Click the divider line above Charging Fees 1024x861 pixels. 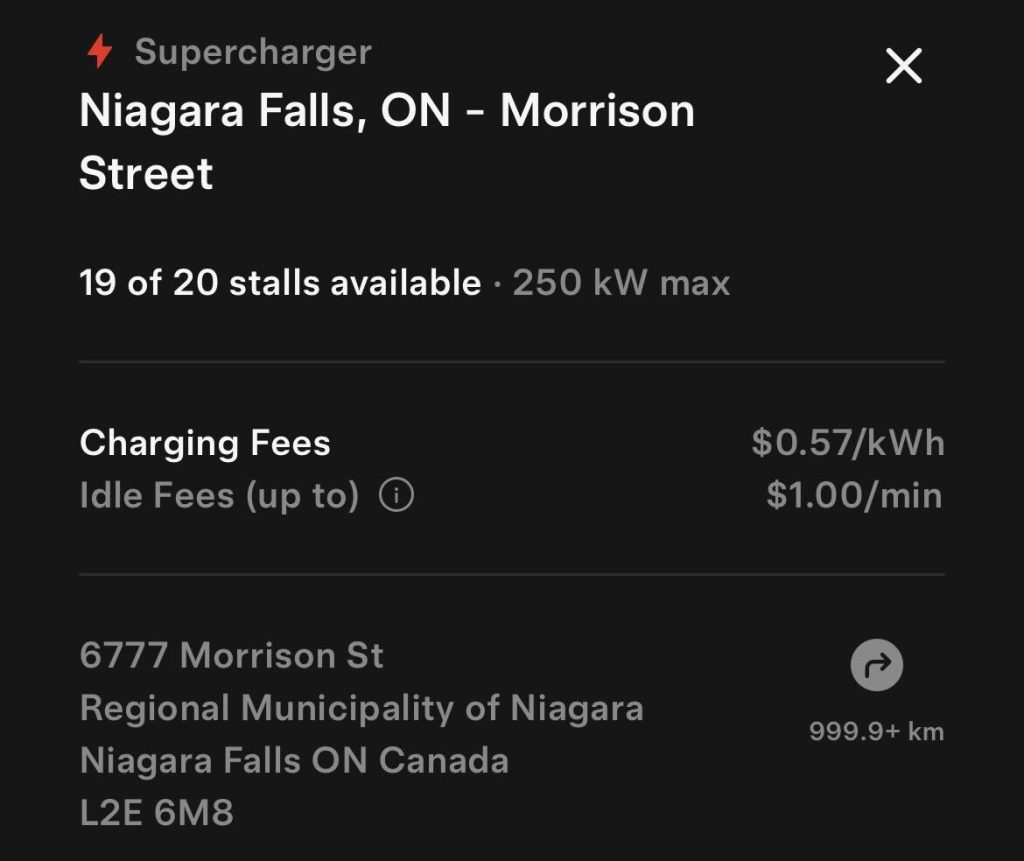click(x=511, y=361)
